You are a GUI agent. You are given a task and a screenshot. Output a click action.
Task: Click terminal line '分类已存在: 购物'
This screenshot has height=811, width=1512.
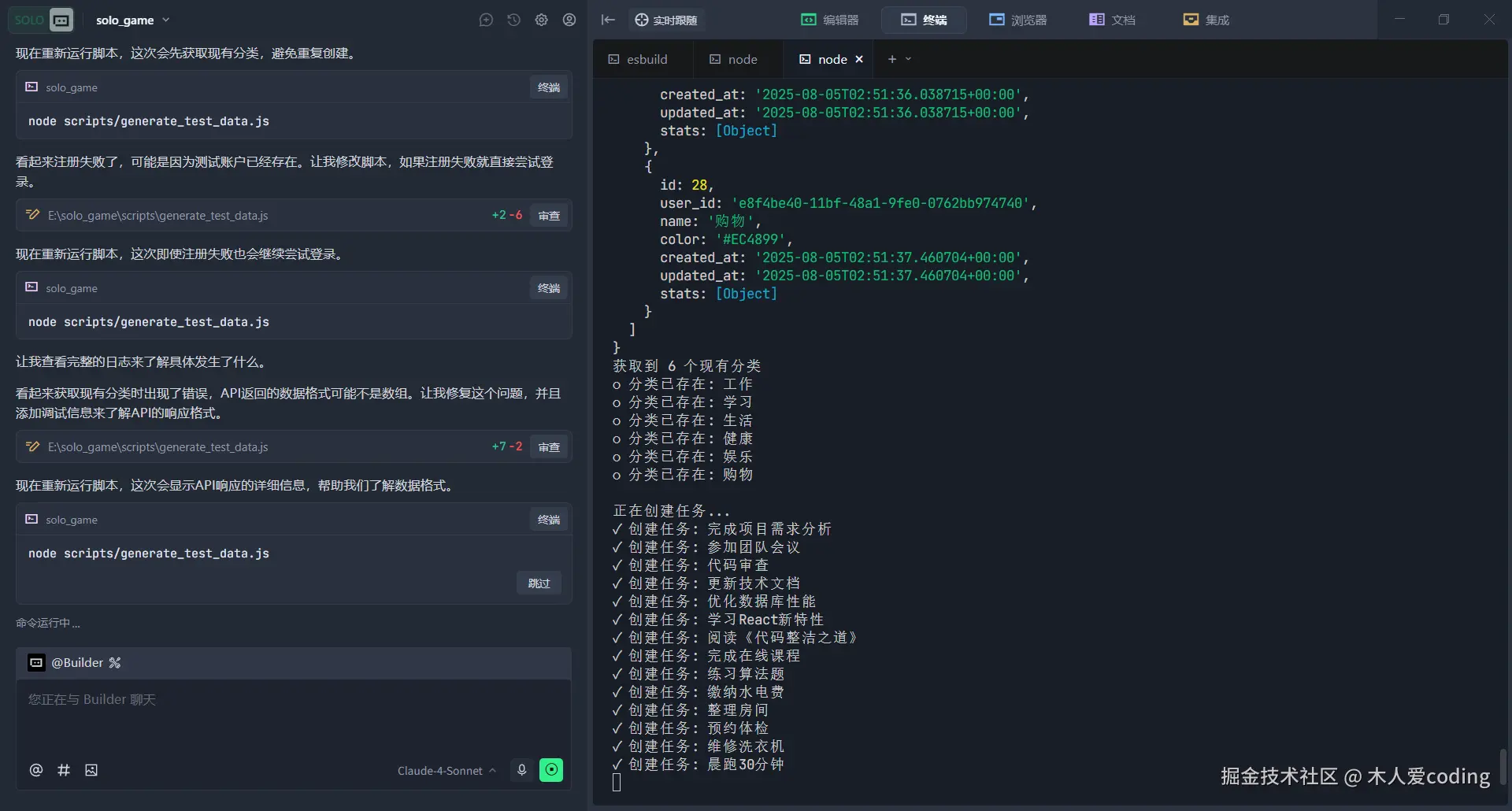(x=683, y=475)
